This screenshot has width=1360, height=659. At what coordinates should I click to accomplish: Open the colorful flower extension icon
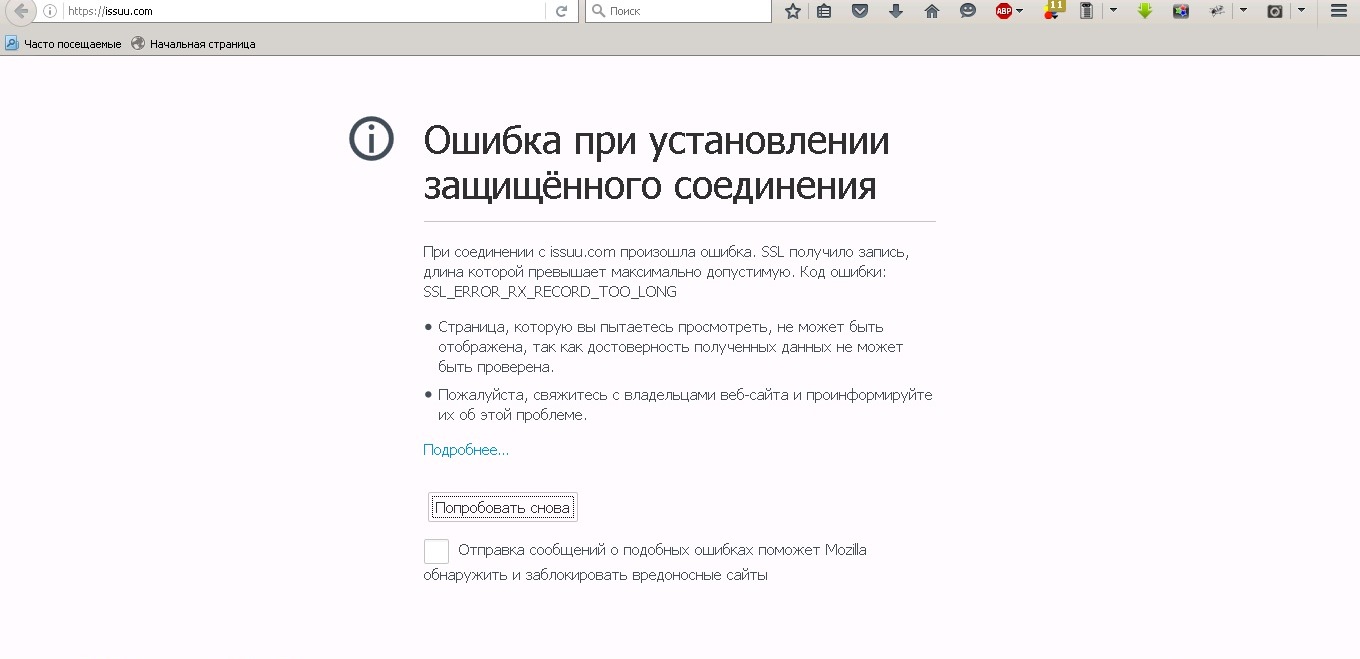pos(1181,11)
